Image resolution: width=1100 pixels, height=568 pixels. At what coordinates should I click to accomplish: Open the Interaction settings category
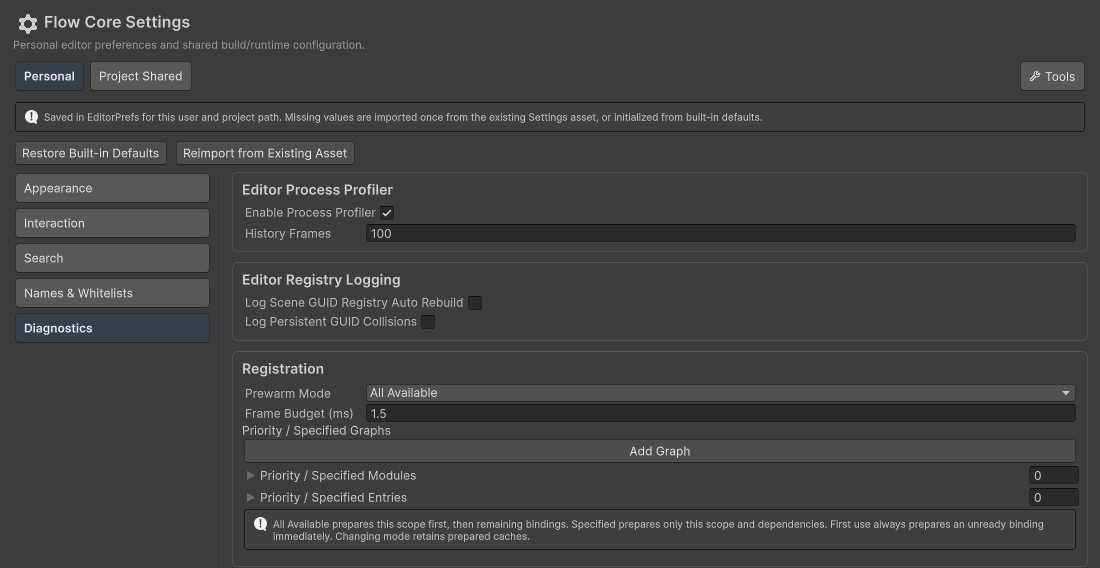tap(112, 223)
